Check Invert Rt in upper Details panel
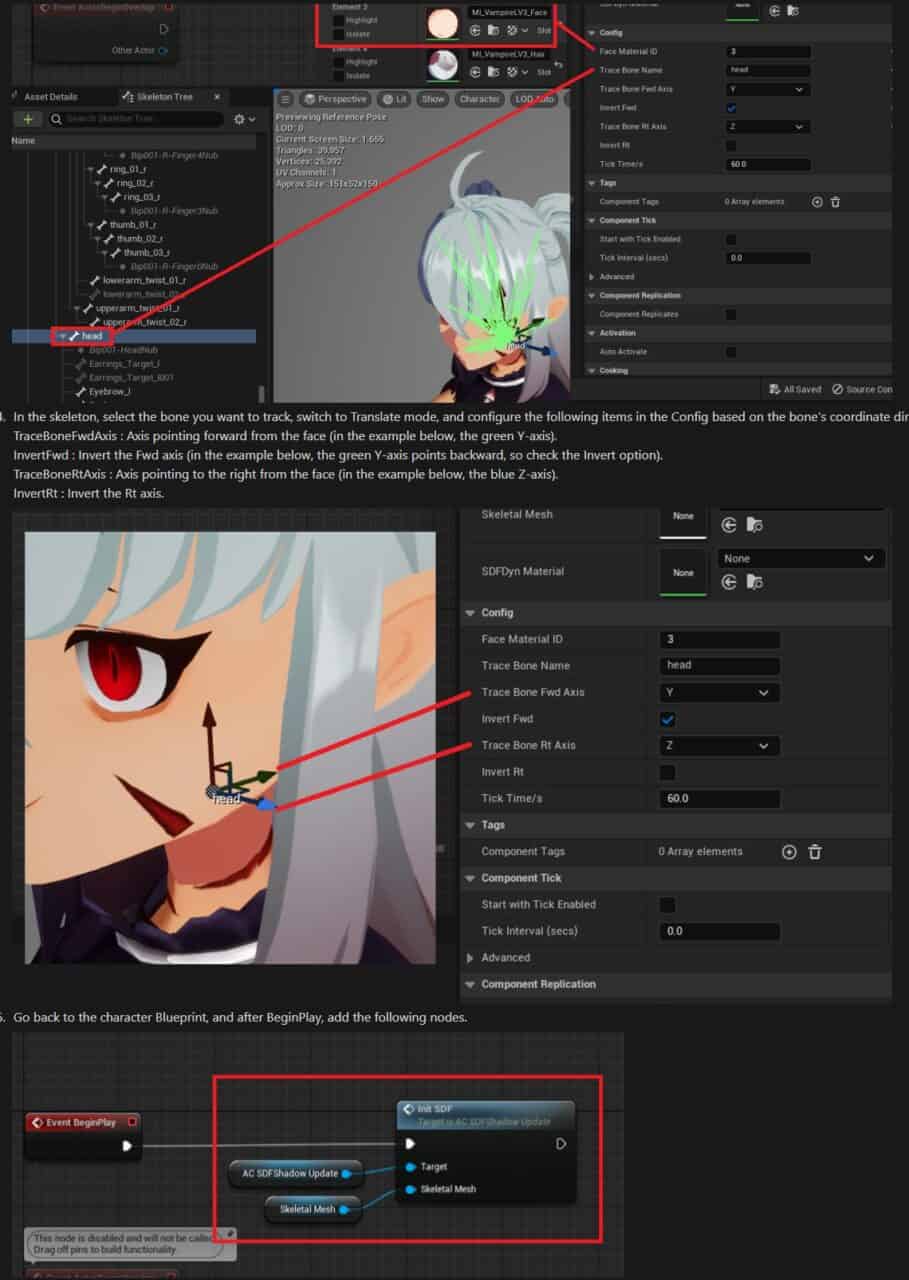909x1280 pixels. [x=731, y=145]
